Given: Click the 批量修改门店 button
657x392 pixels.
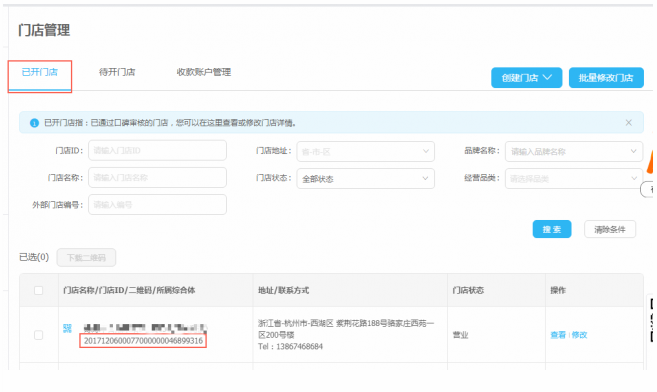Looking at the screenshot, I should click(606, 78).
